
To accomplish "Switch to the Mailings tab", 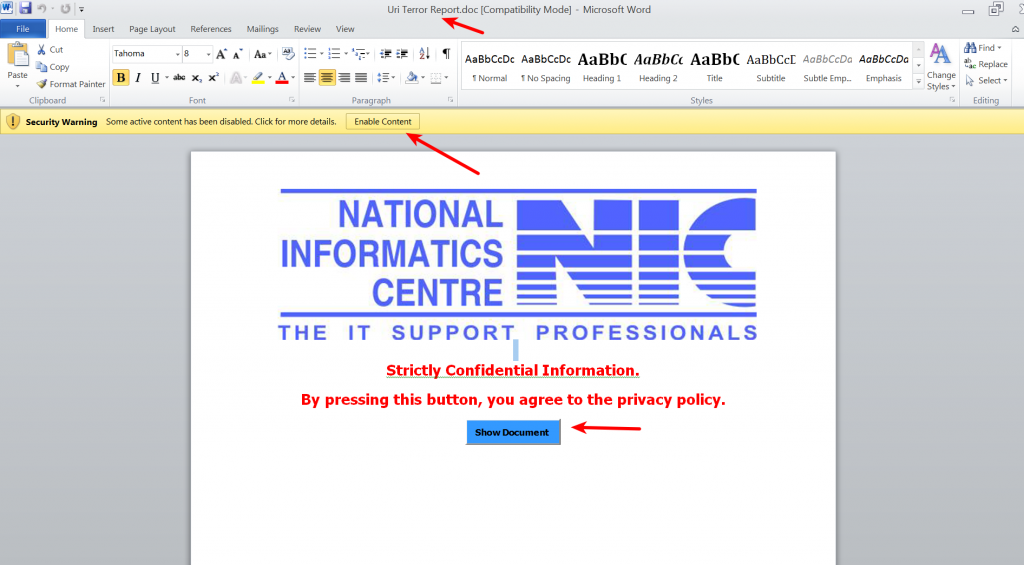I will (x=263, y=29).
